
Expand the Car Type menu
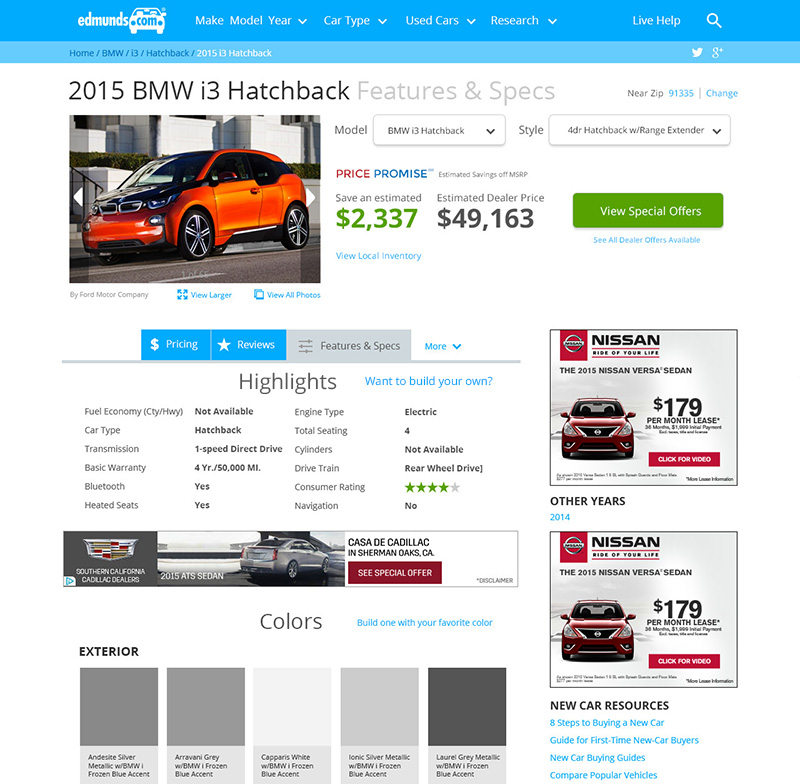[355, 20]
